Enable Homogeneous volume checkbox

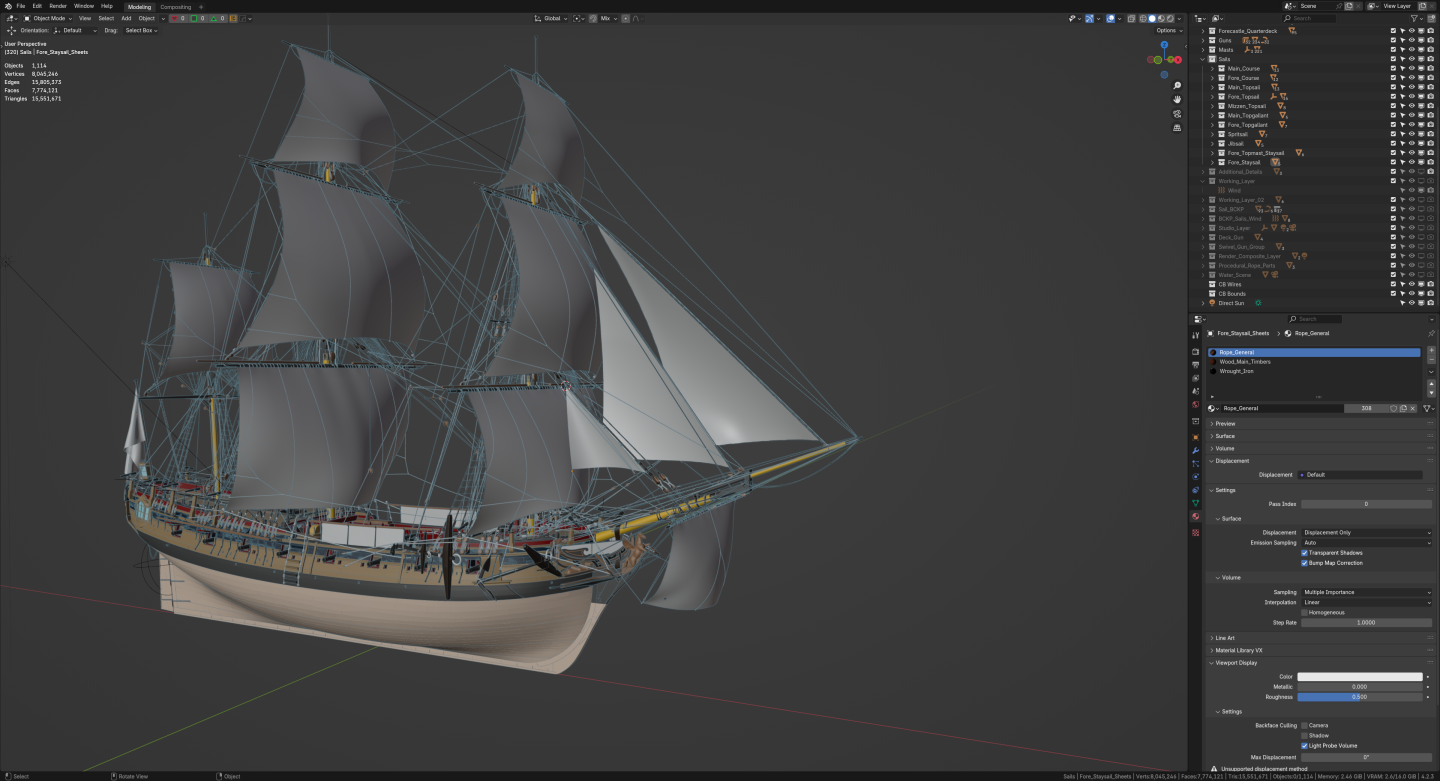point(1304,612)
